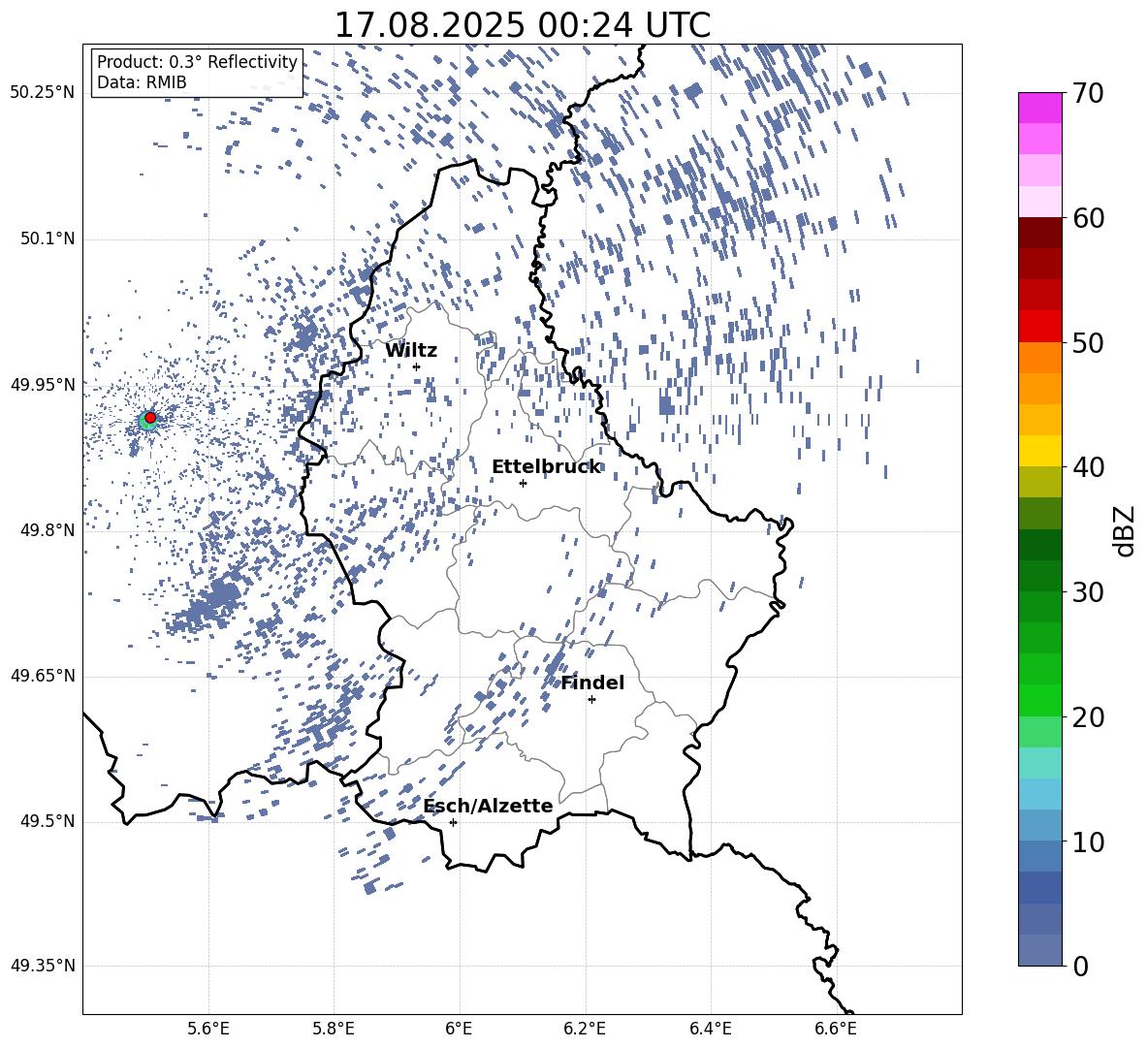The image size is (1148, 1048).
Task: Click the 49.35°N latitude label
Action: (x=43, y=966)
